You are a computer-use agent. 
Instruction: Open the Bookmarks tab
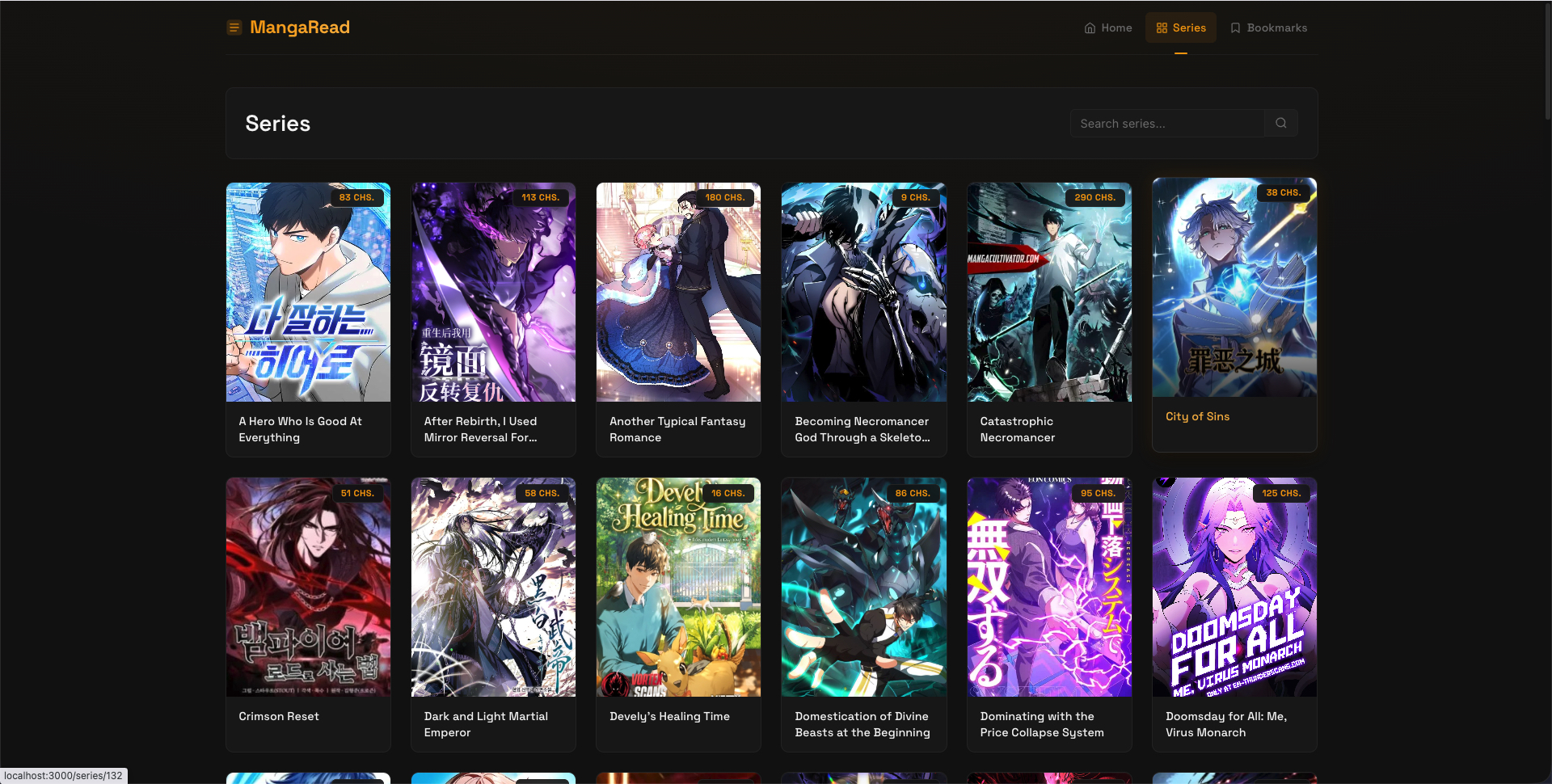[x=1268, y=27]
